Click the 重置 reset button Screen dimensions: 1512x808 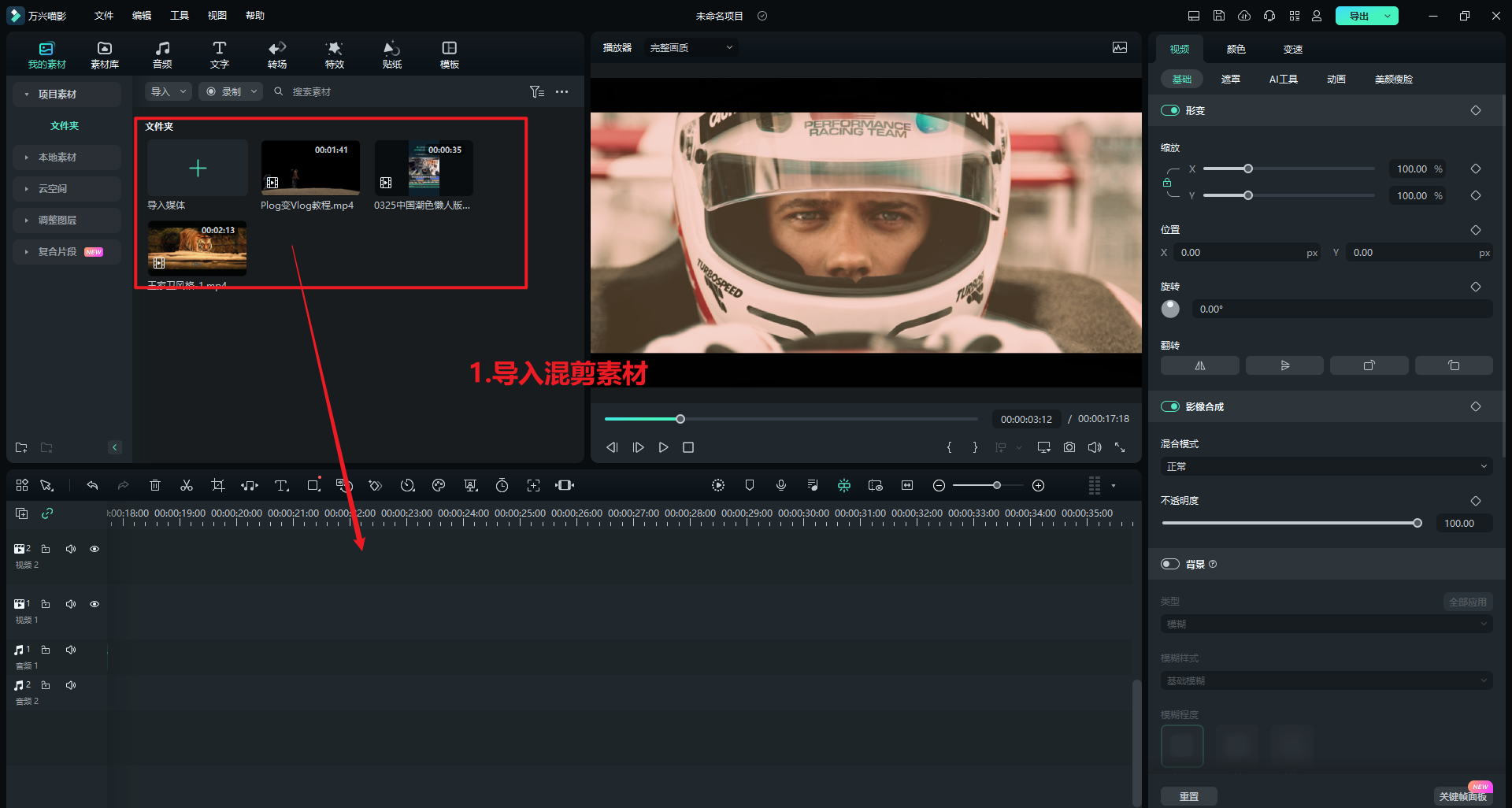(x=1188, y=796)
